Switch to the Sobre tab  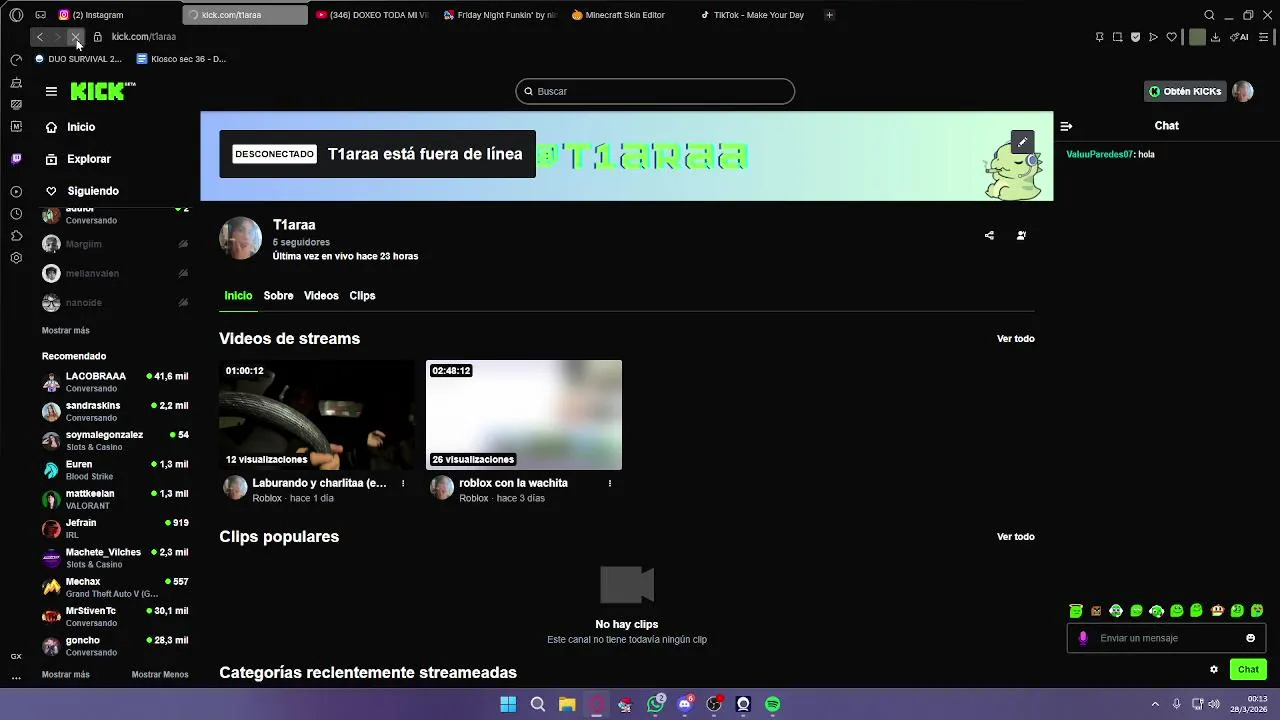pyautogui.click(x=278, y=296)
